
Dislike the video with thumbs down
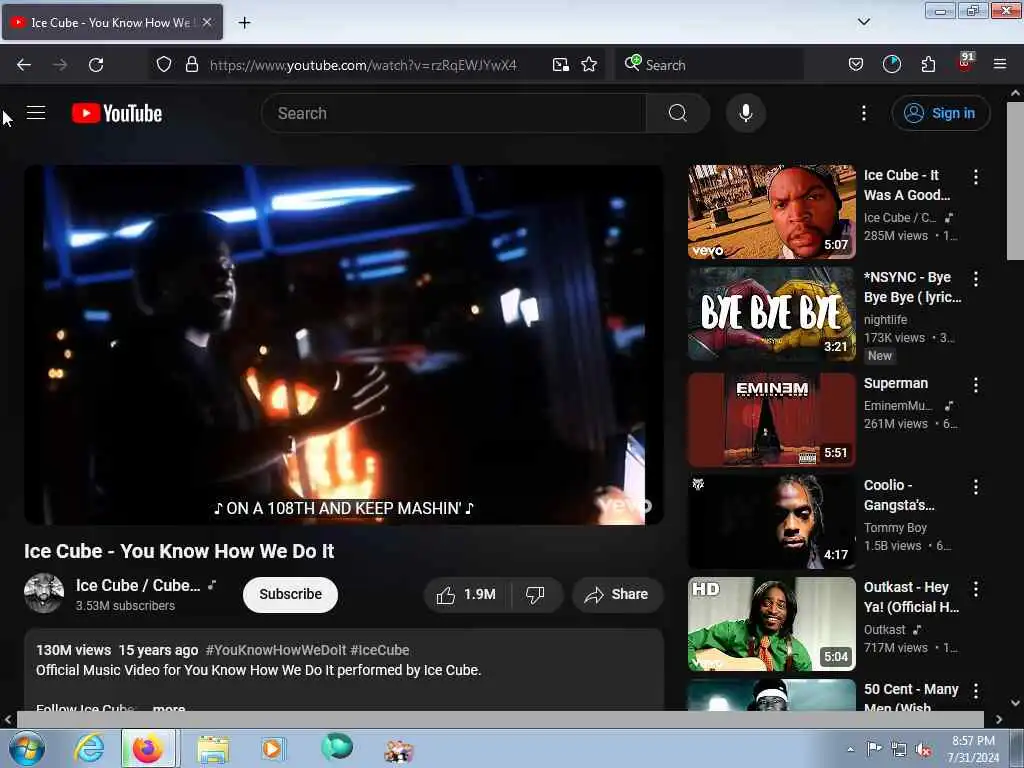[x=536, y=594]
